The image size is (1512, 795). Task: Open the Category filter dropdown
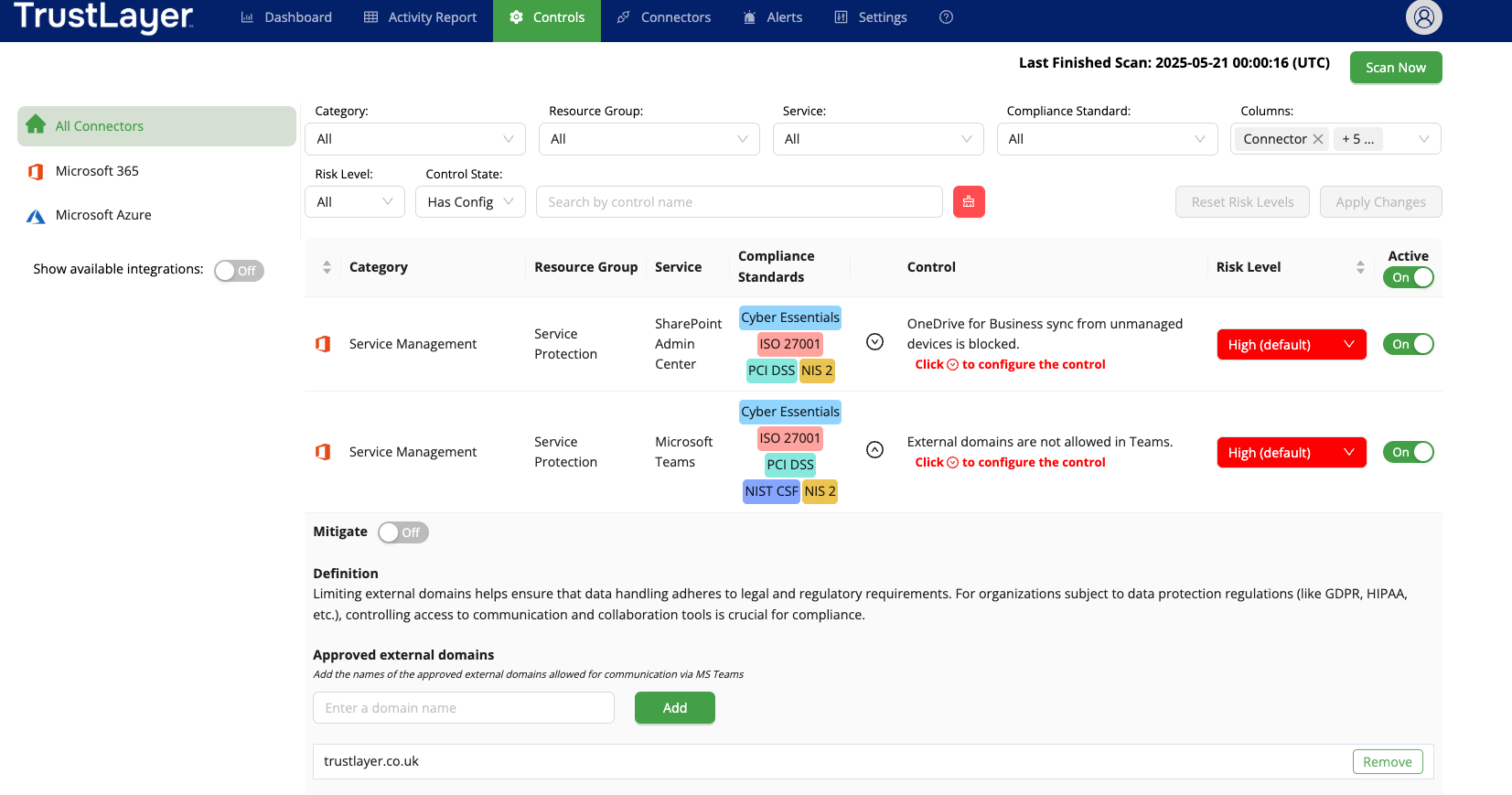click(x=415, y=139)
